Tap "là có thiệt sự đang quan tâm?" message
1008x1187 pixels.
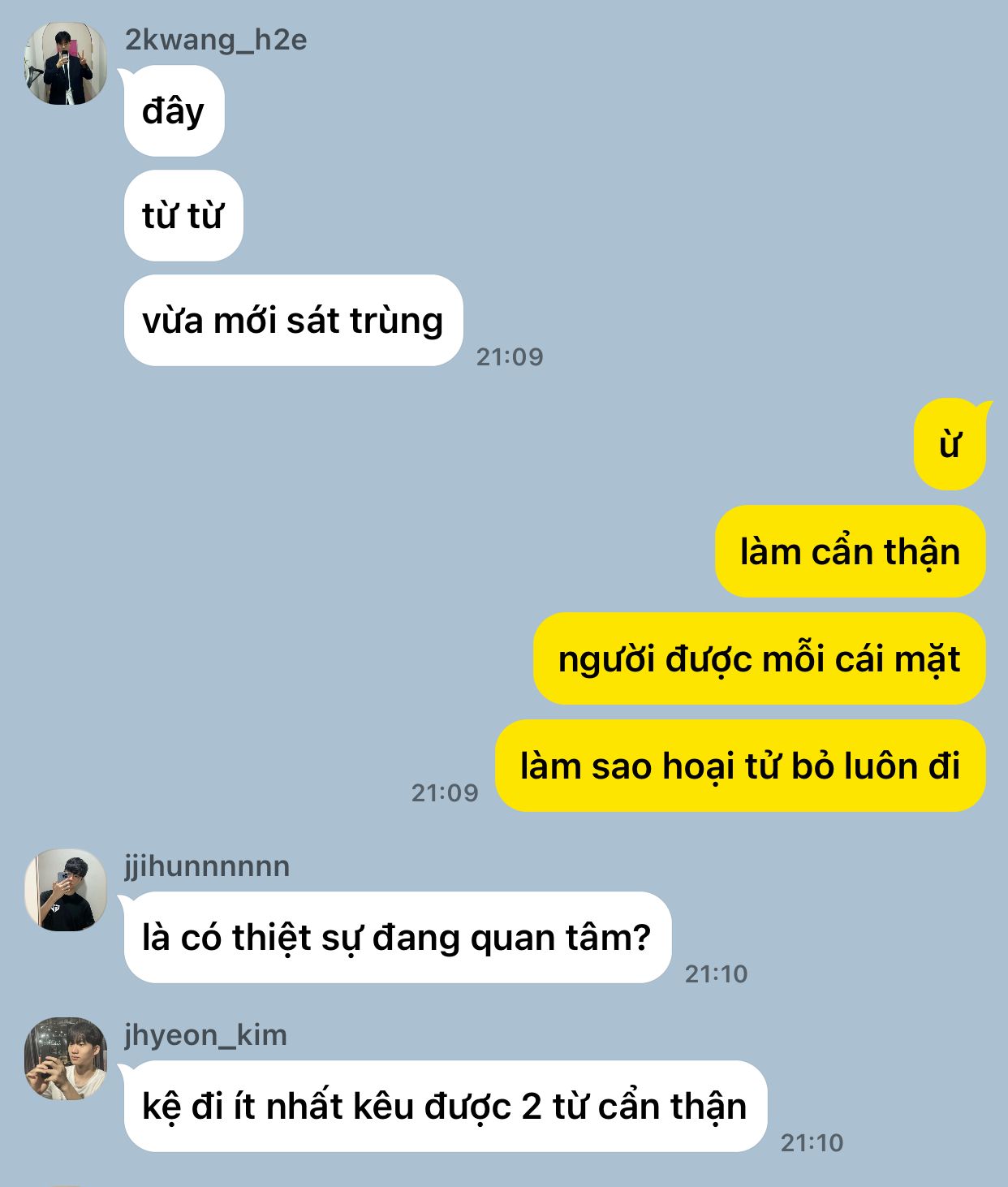(x=398, y=938)
